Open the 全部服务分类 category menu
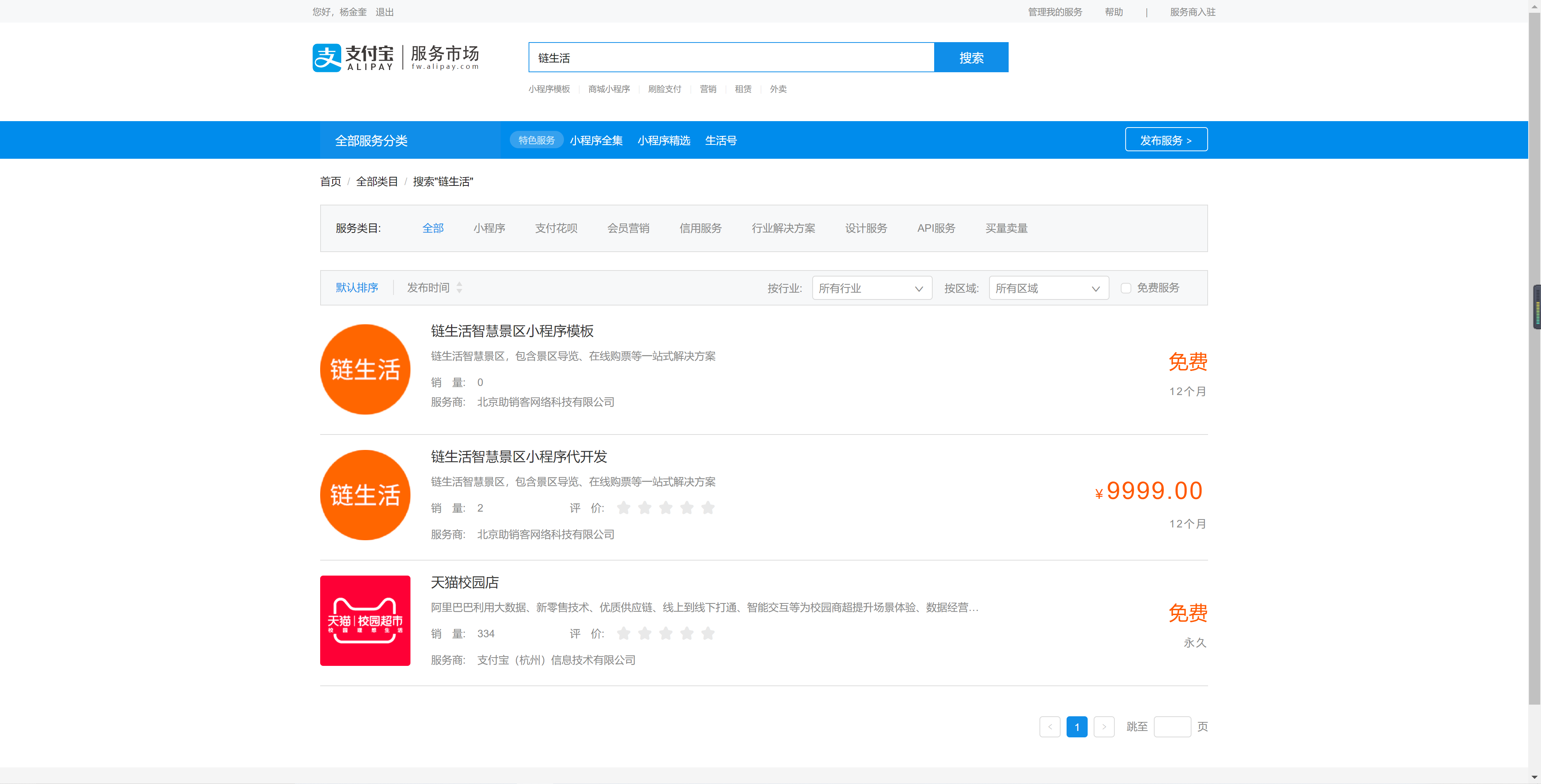Image resolution: width=1541 pixels, height=784 pixels. [x=371, y=141]
